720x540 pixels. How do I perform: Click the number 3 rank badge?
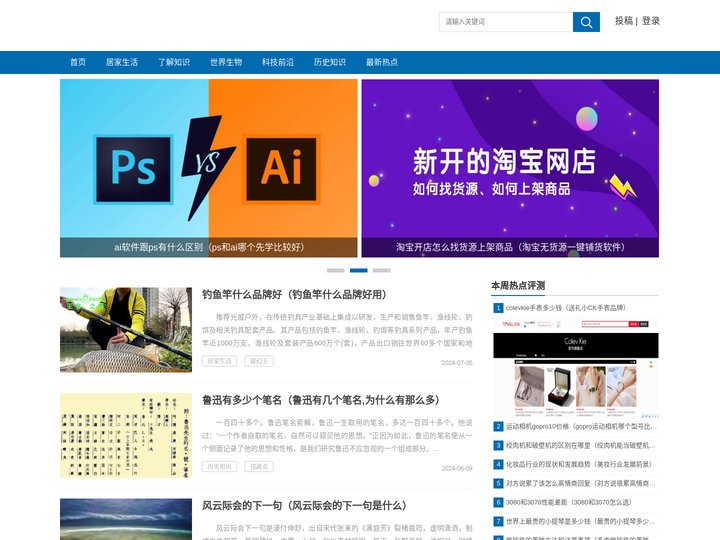498,445
